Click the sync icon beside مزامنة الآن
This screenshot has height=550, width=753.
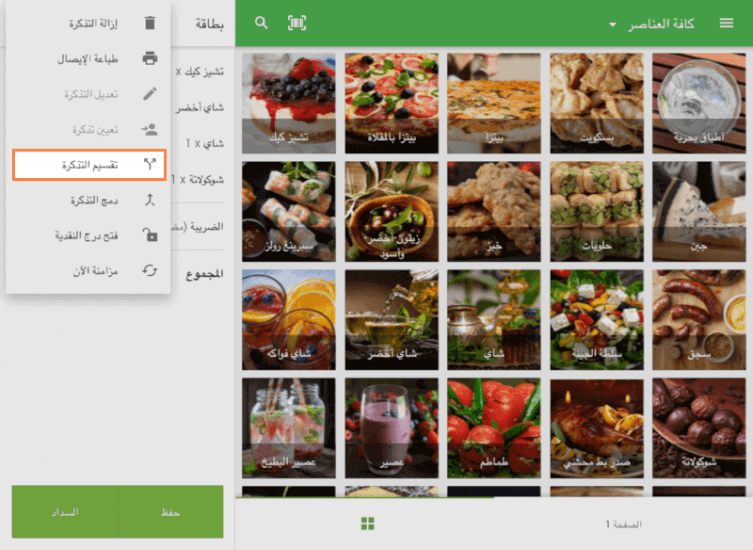150,270
